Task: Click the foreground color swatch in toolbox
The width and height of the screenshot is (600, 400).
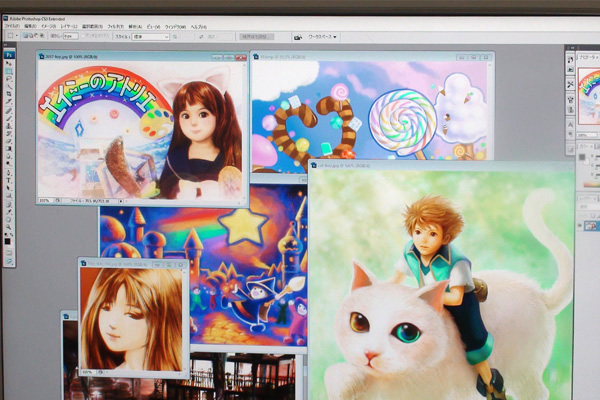Action: click(7, 242)
